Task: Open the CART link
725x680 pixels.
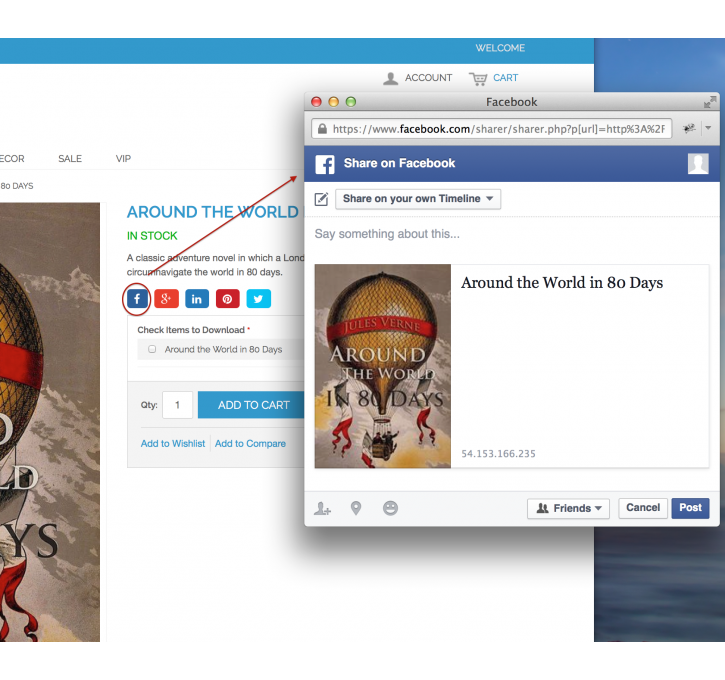Action: coord(505,78)
